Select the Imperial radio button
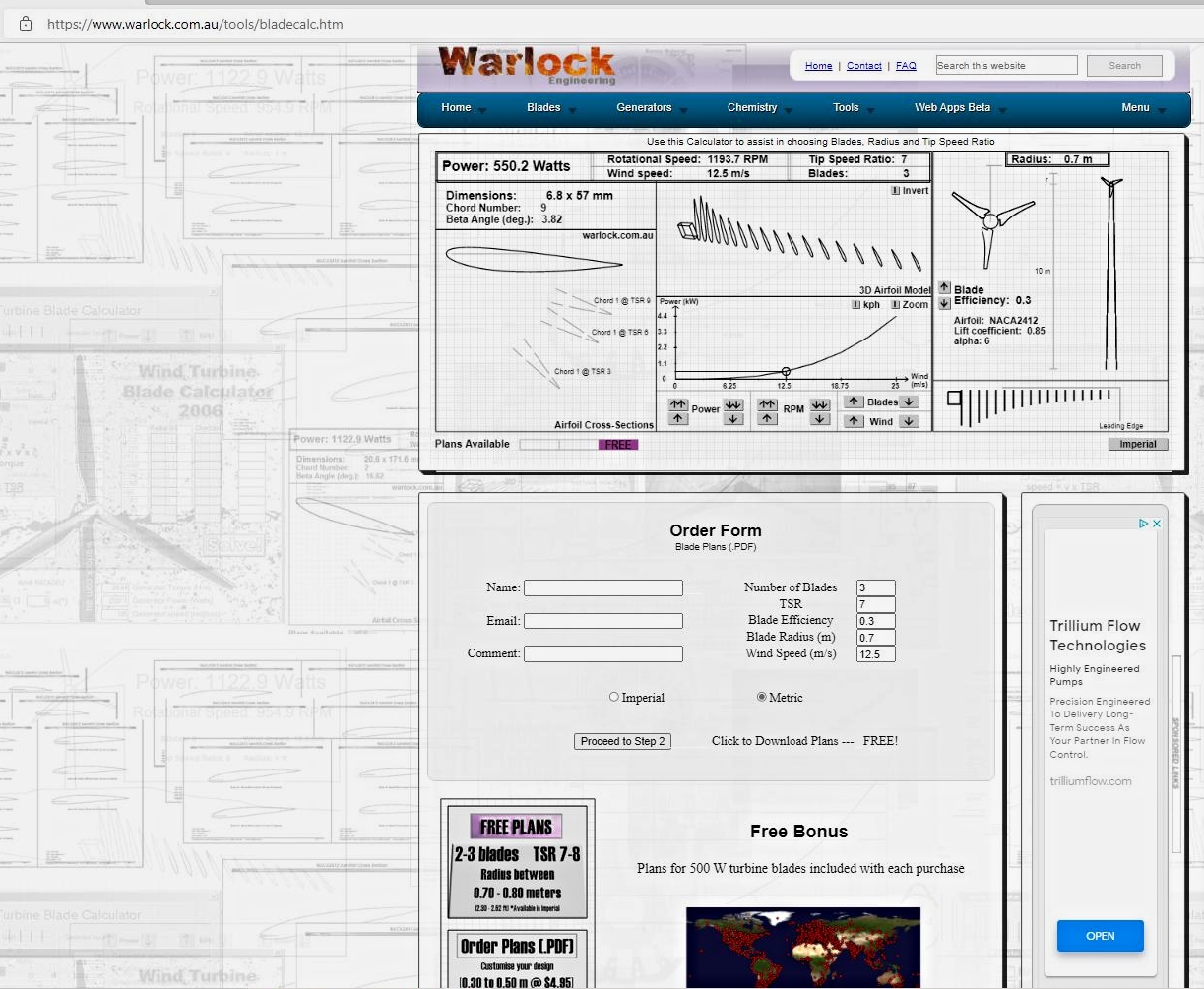The image size is (1204, 989). (x=614, y=697)
